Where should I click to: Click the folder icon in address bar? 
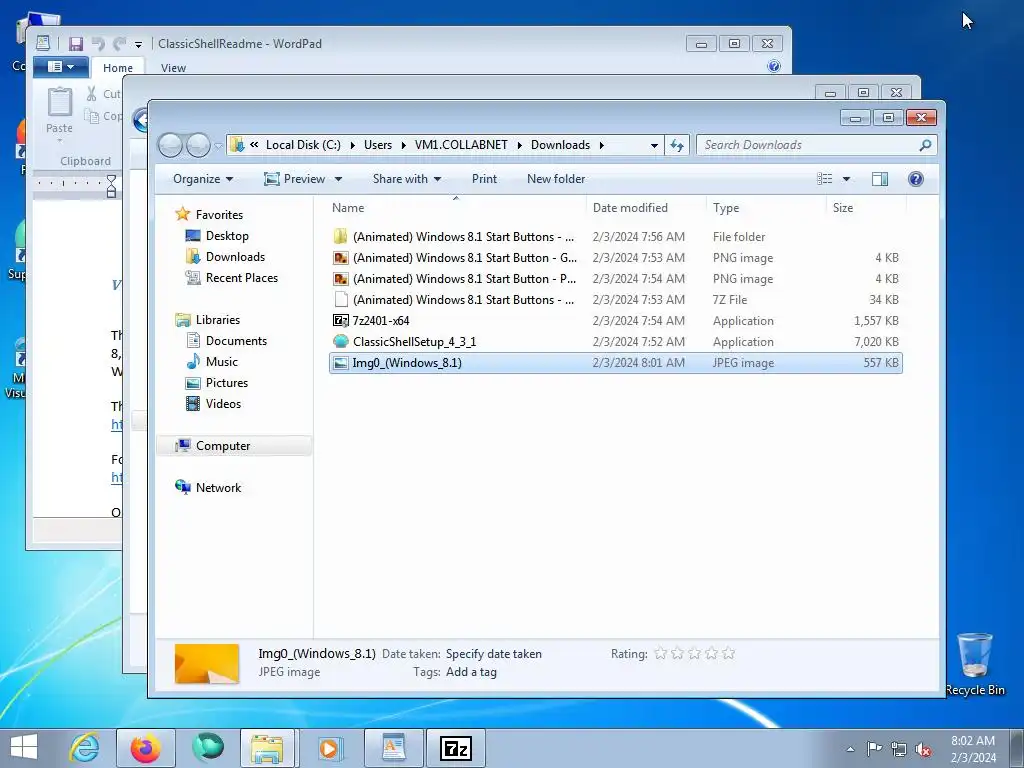click(238, 145)
